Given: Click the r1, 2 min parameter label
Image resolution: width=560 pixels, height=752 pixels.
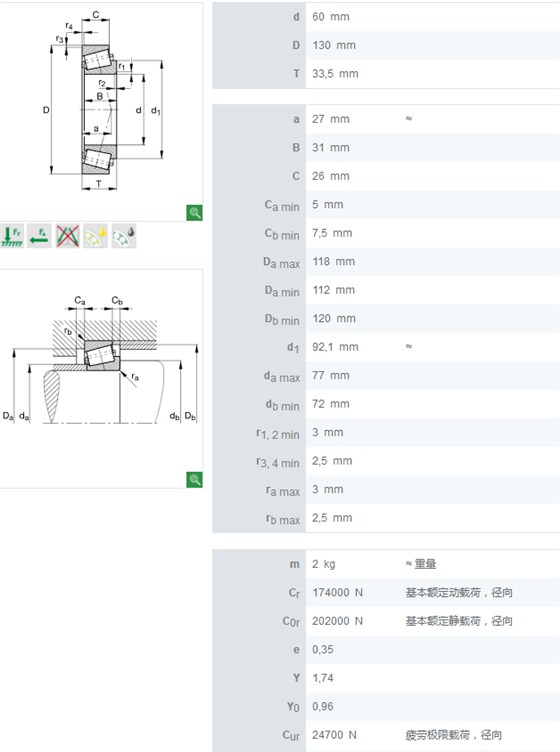Looking at the screenshot, I should tap(278, 434).
